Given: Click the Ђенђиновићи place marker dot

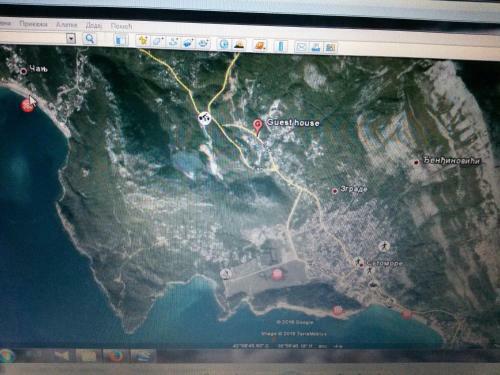Looking at the screenshot, I should pos(416,162).
